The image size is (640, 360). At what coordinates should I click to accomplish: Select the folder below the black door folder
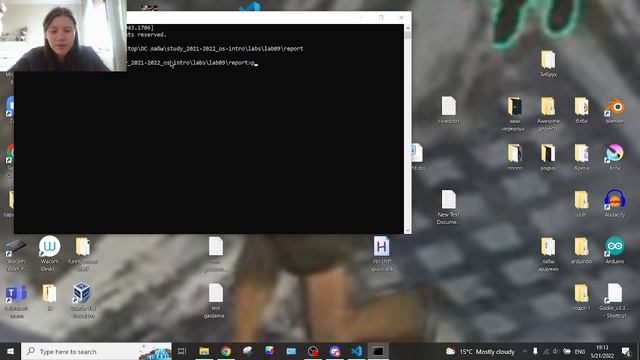coord(515,157)
